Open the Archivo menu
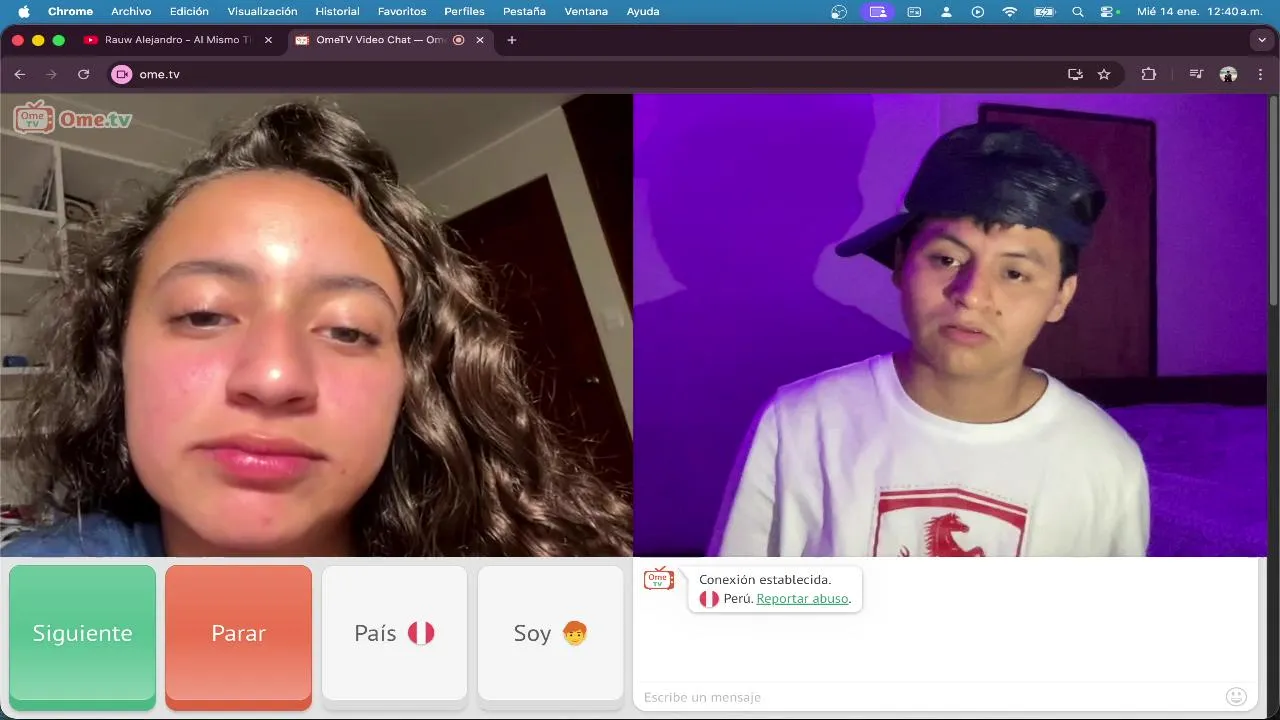Image resolution: width=1280 pixels, height=720 pixels. [131, 12]
